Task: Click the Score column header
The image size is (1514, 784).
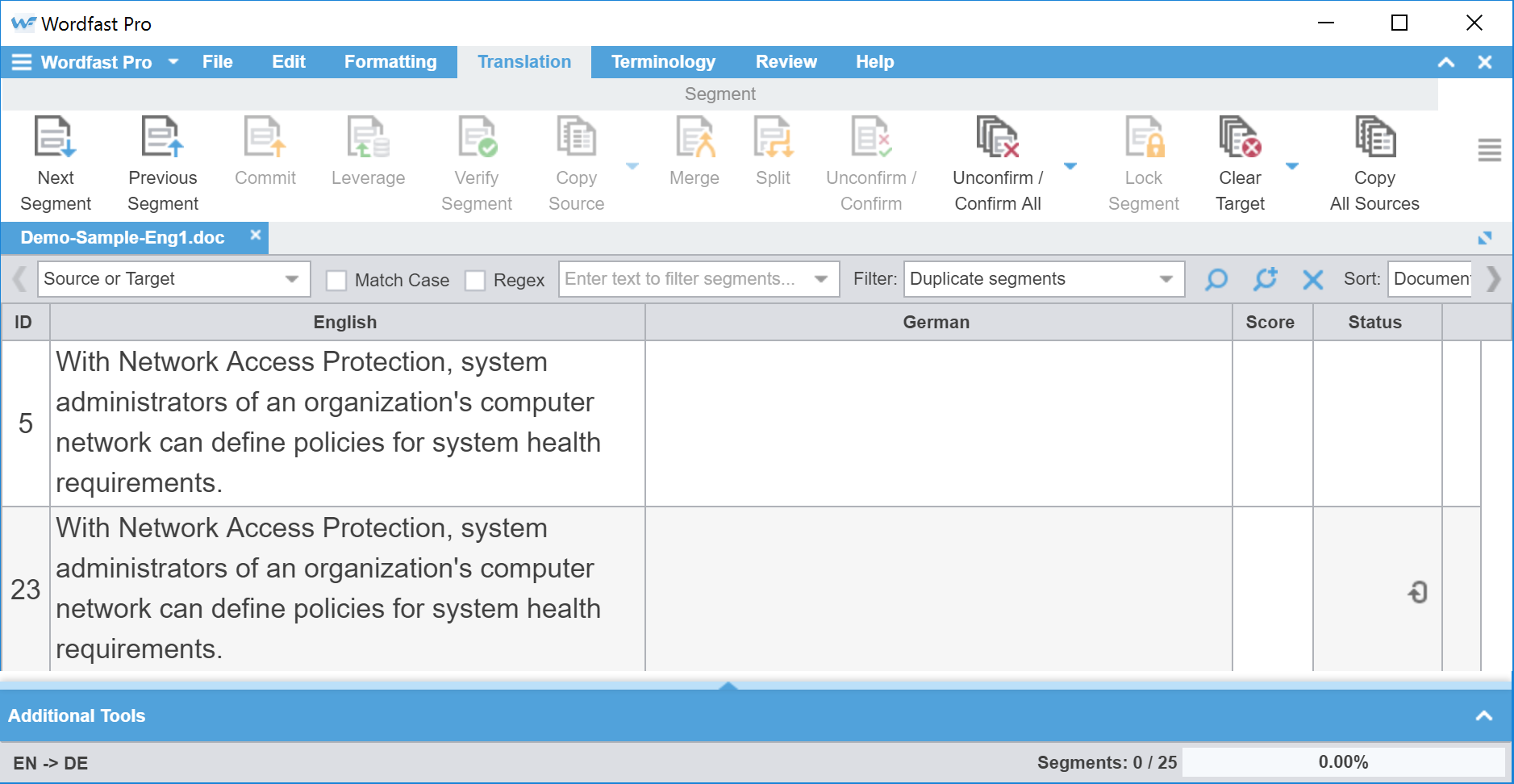Action: [x=1272, y=323]
